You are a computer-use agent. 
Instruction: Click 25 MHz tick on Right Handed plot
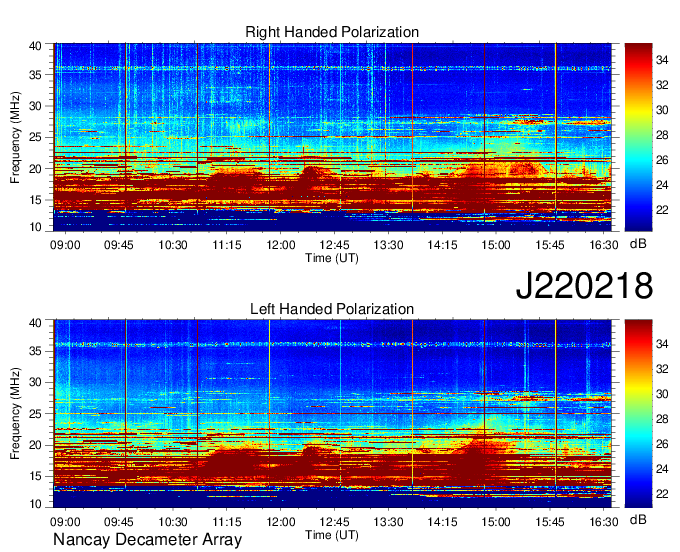click(x=36, y=137)
